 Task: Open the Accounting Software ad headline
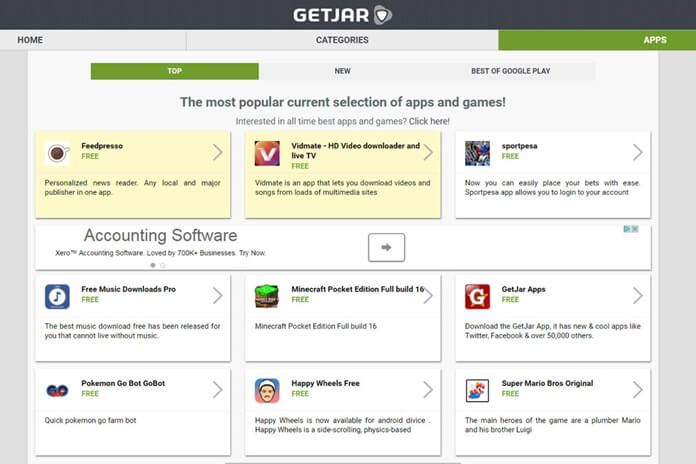click(160, 235)
